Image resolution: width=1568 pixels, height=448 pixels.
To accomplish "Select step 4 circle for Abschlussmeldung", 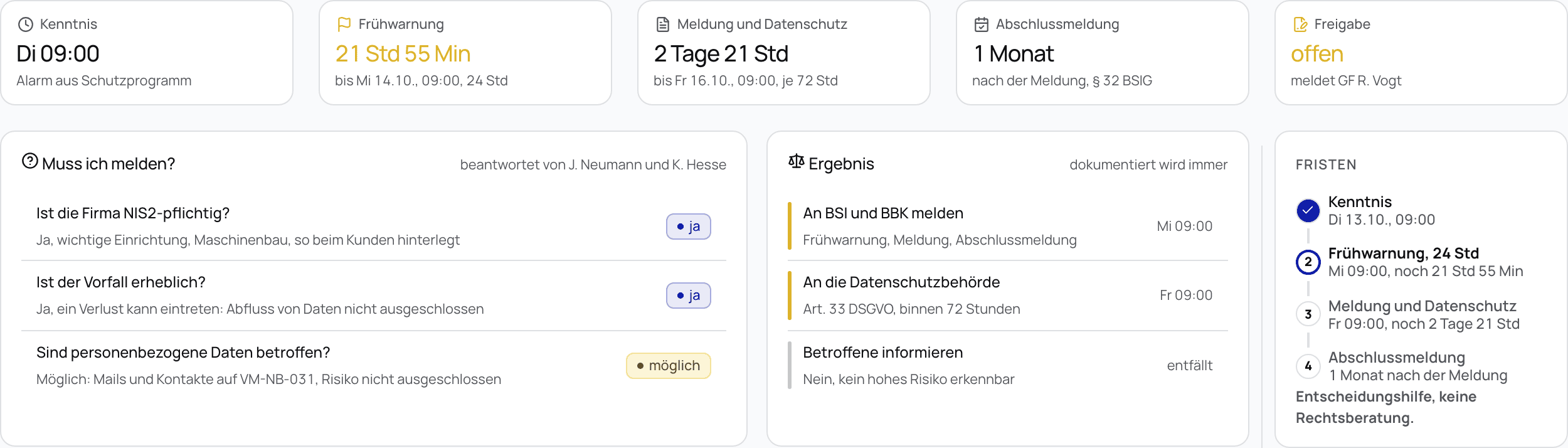I will point(1308,366).
